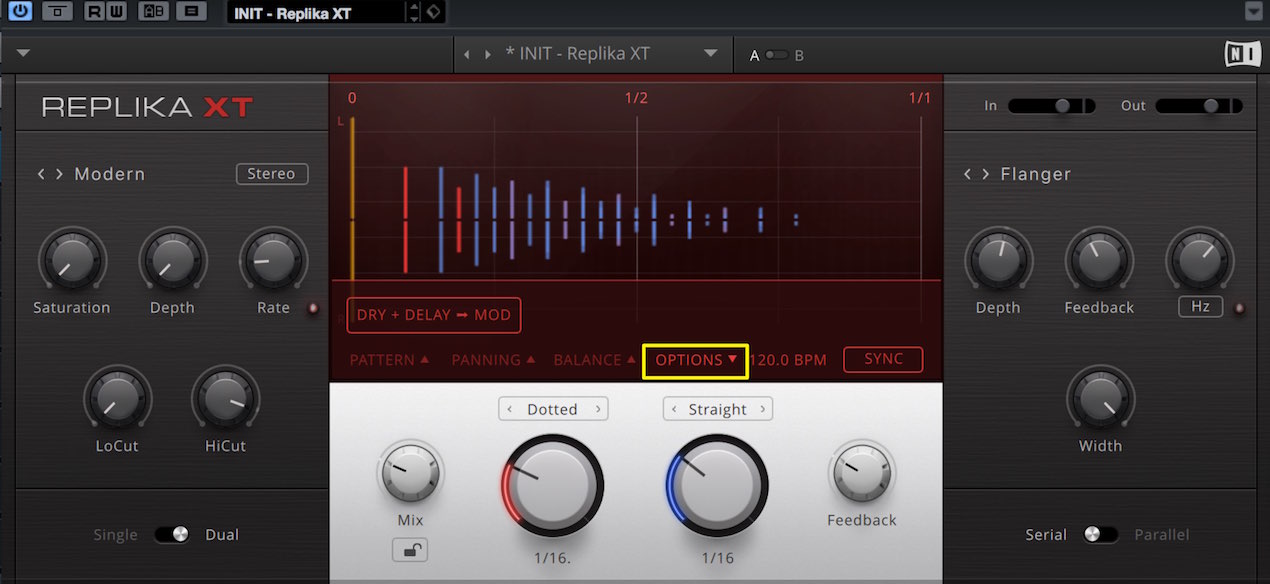Toggle the plugin power button

20,12
